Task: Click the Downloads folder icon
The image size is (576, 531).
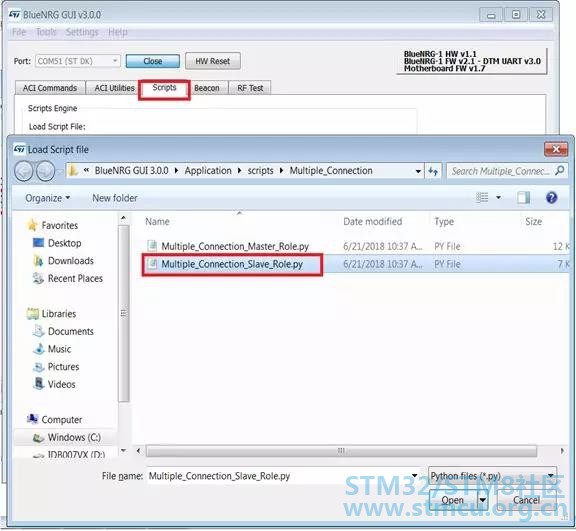Action: coord(38,260)
